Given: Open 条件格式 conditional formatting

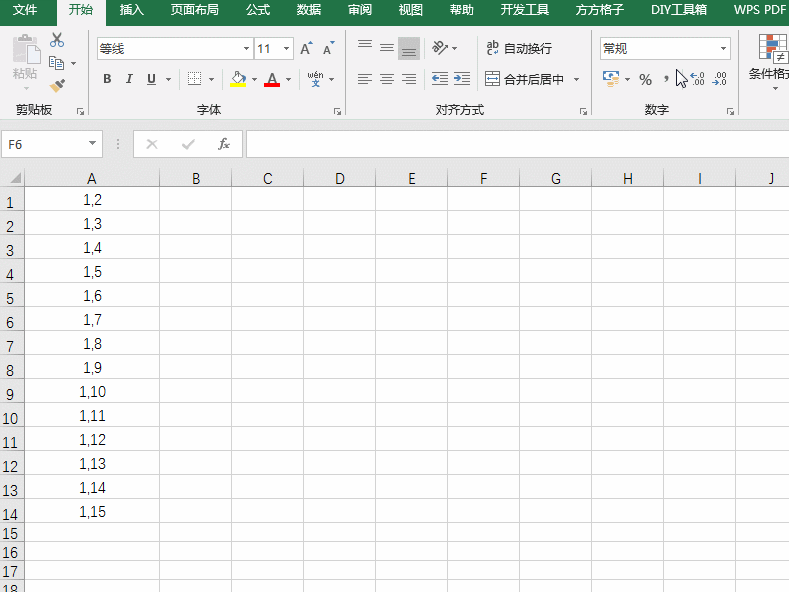Looking at the screenshot, I should (771, 61).
